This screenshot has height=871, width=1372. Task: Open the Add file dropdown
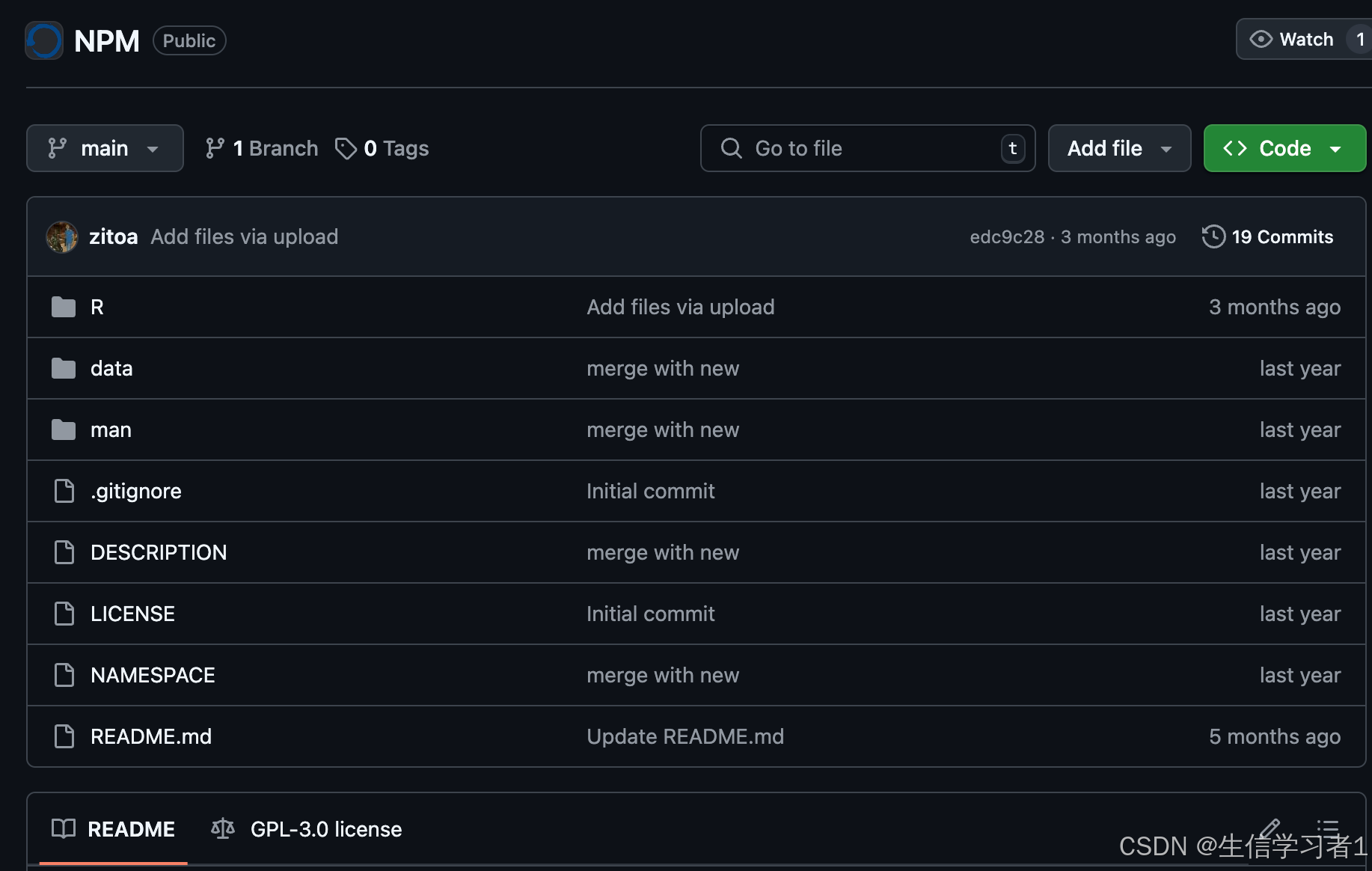click(x=1119, y=149)
